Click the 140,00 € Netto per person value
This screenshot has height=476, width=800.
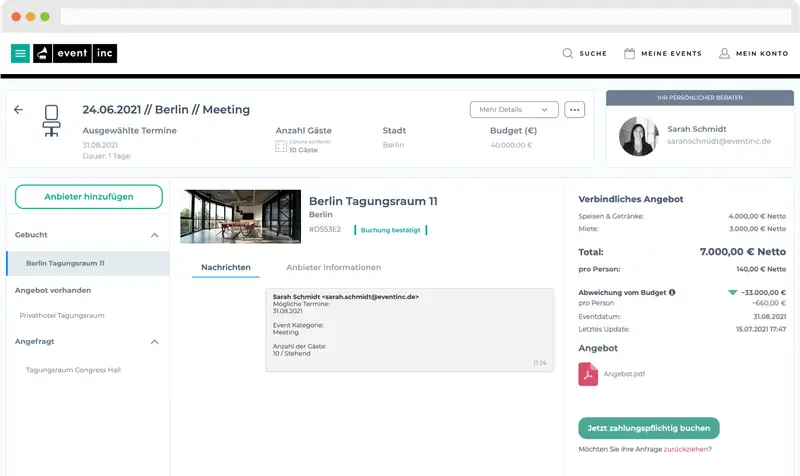tap(761, 269)
